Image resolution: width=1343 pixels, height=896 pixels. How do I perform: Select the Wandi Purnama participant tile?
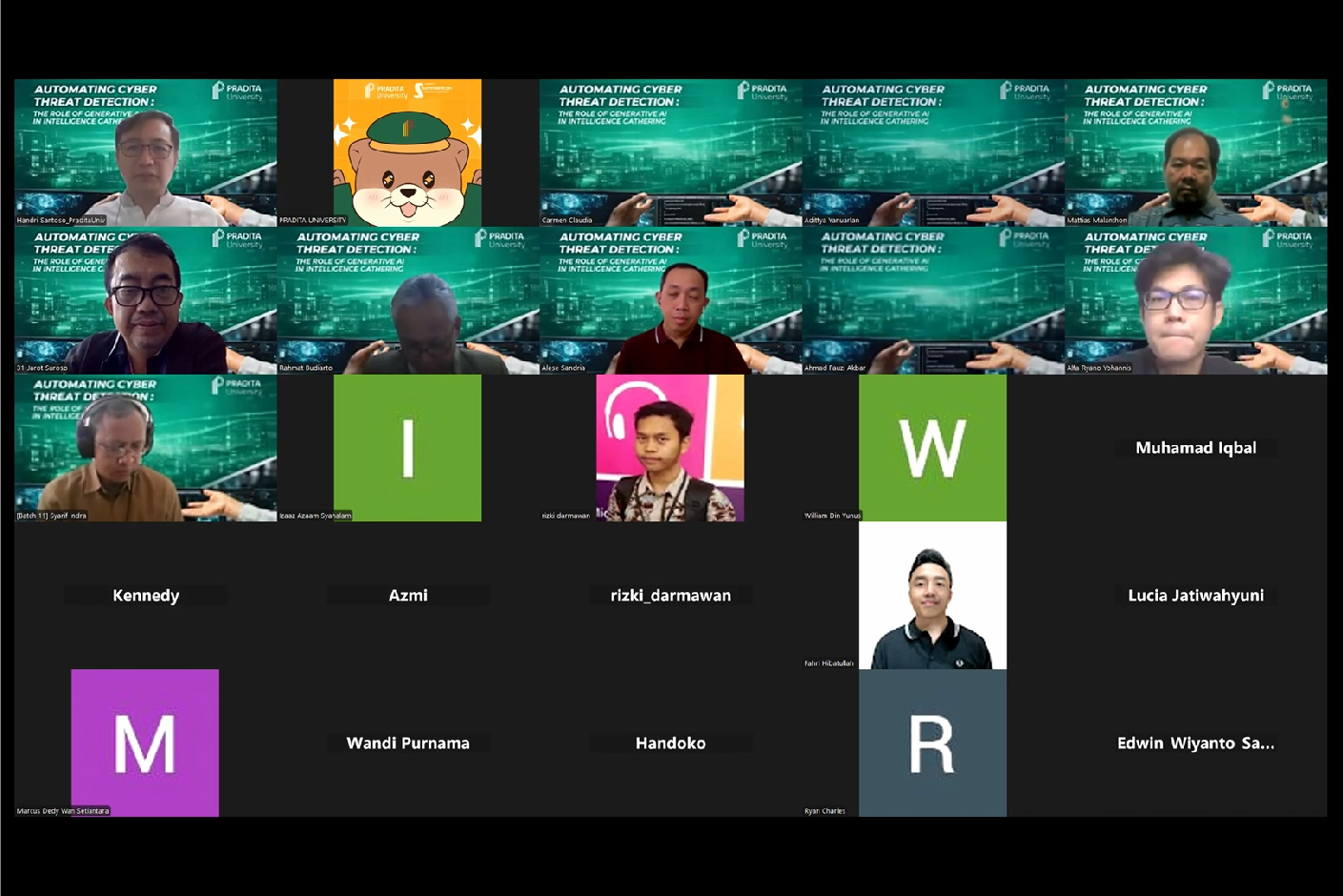[x=407, y=743]
